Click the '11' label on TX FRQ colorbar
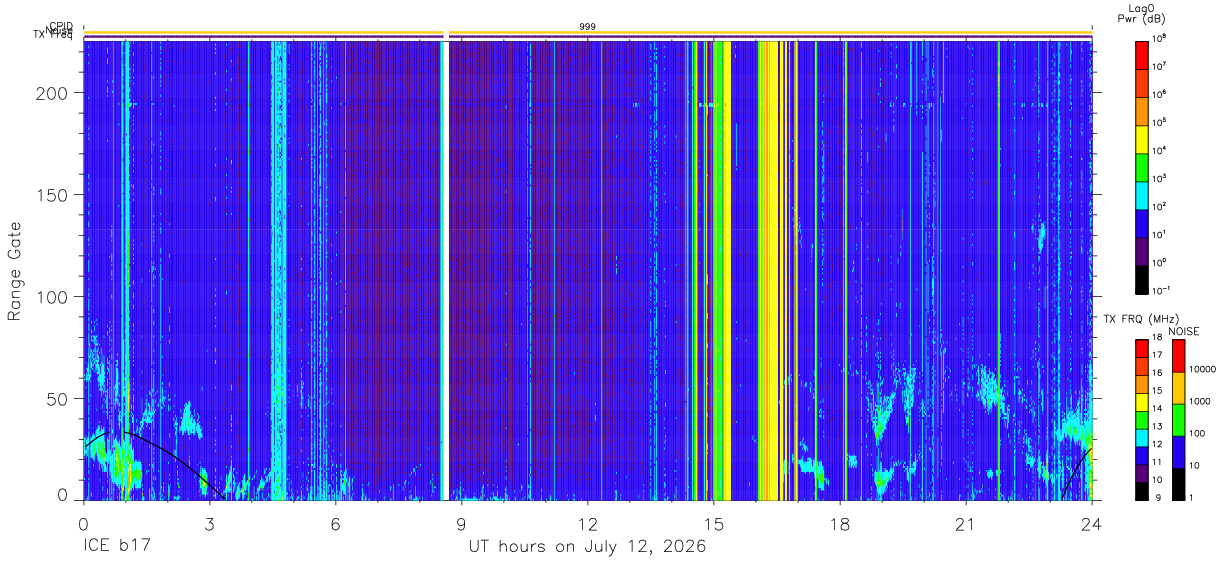The height and width of the screenshot is (567, 1228). pos(1158,463)
